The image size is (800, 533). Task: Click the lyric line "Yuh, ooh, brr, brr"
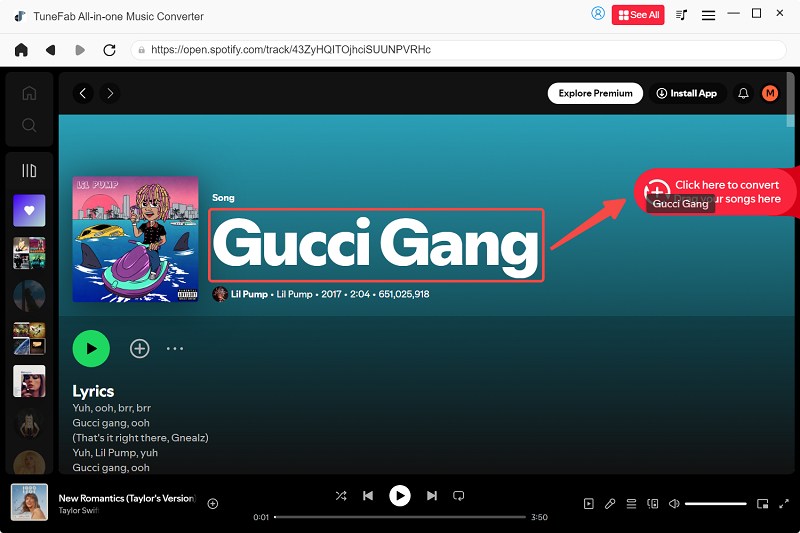(111, 408)
